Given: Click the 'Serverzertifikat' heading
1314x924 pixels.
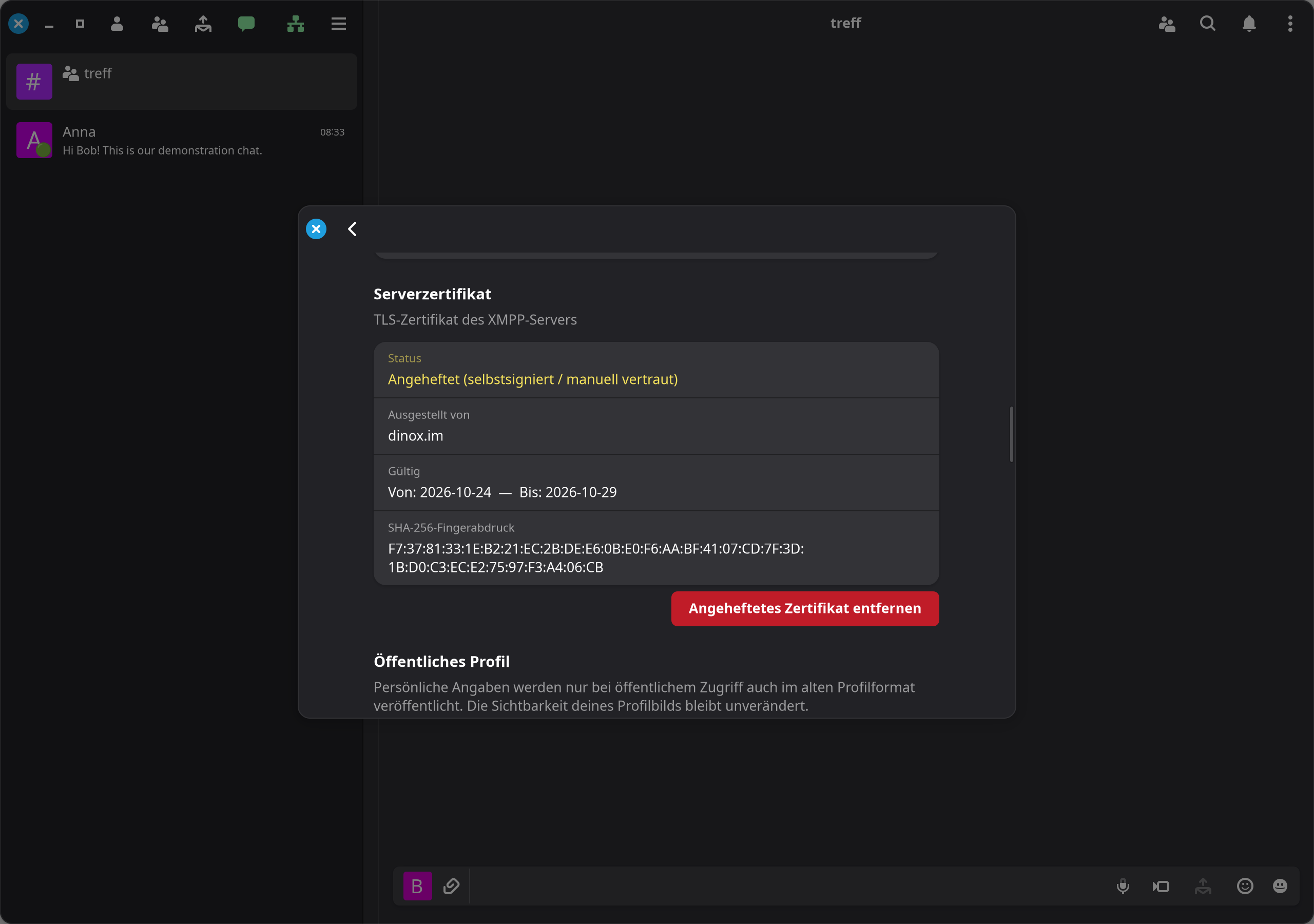Looking at the screenshot, I should point(432,294).
